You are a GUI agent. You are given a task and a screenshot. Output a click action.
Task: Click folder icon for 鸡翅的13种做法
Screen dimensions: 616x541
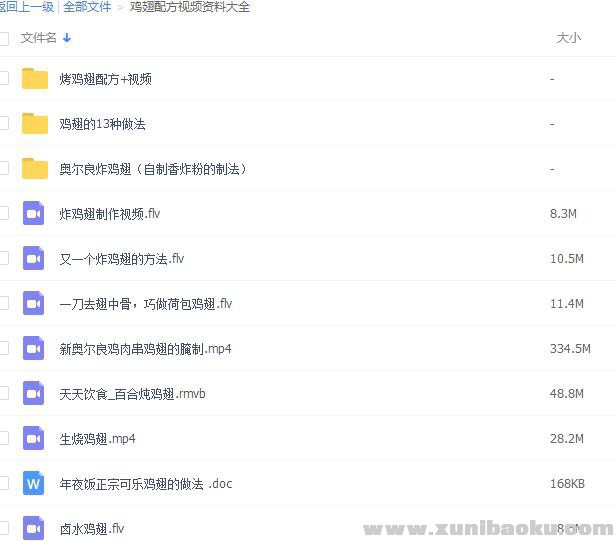(35, 124)
